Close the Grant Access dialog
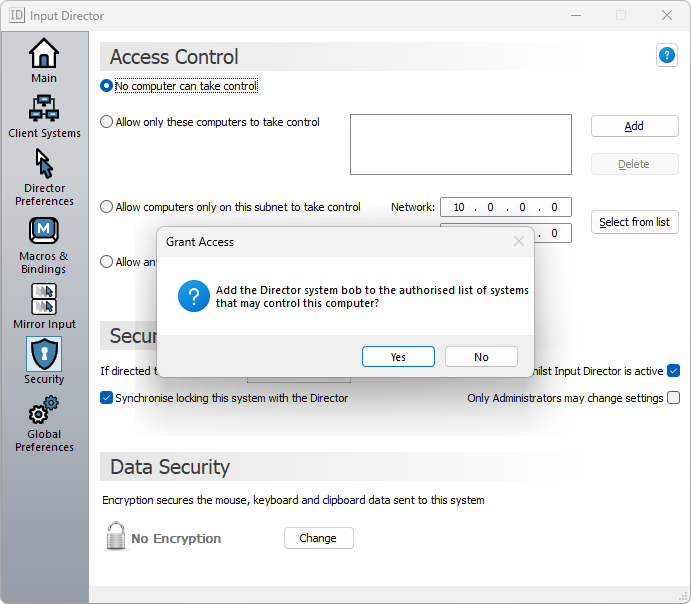 [518, 241]
